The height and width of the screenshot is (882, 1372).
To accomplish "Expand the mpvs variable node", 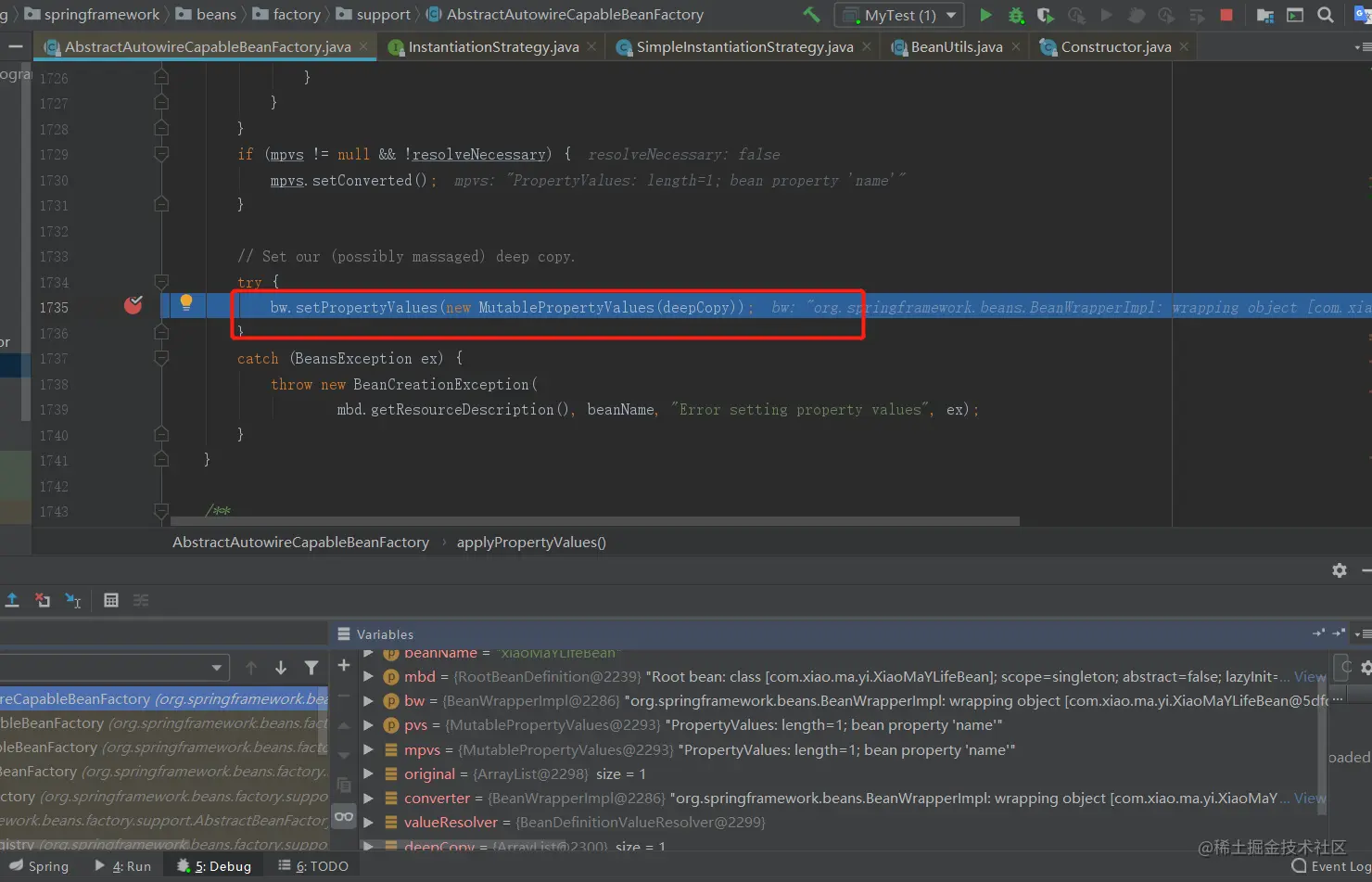I will [x=368, y=749].
